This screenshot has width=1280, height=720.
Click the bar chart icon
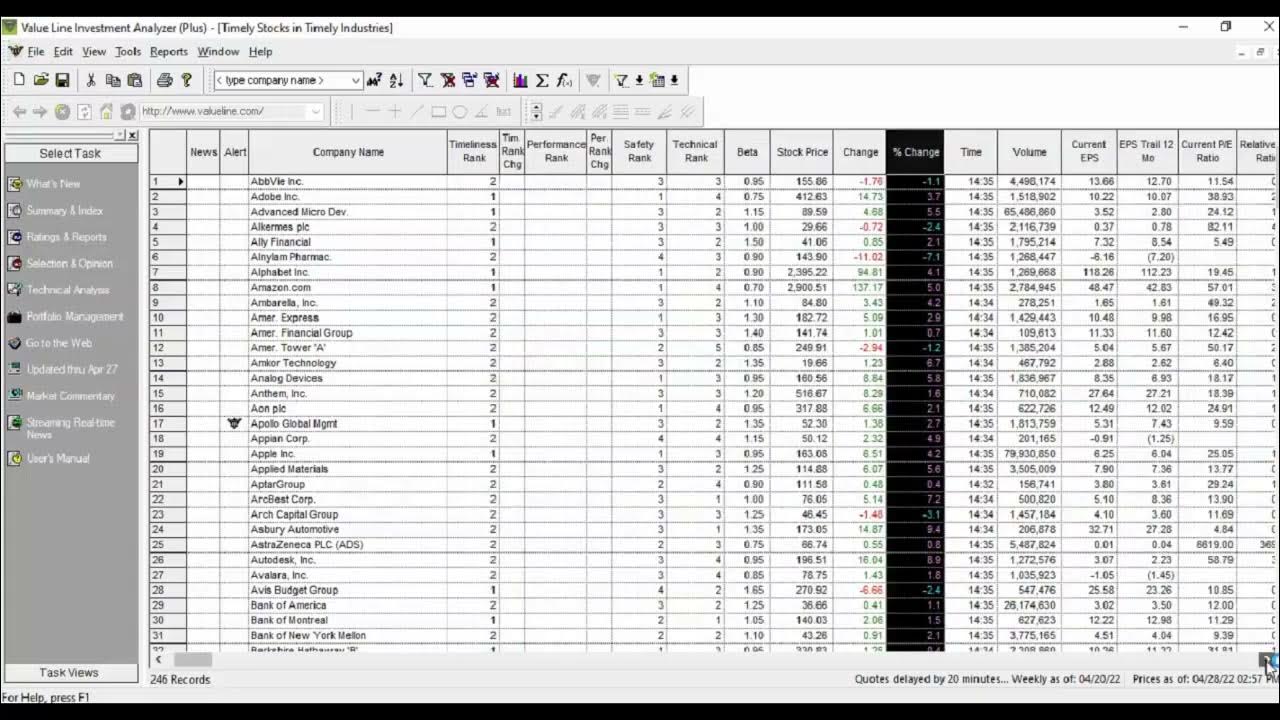tap(520, 80)
